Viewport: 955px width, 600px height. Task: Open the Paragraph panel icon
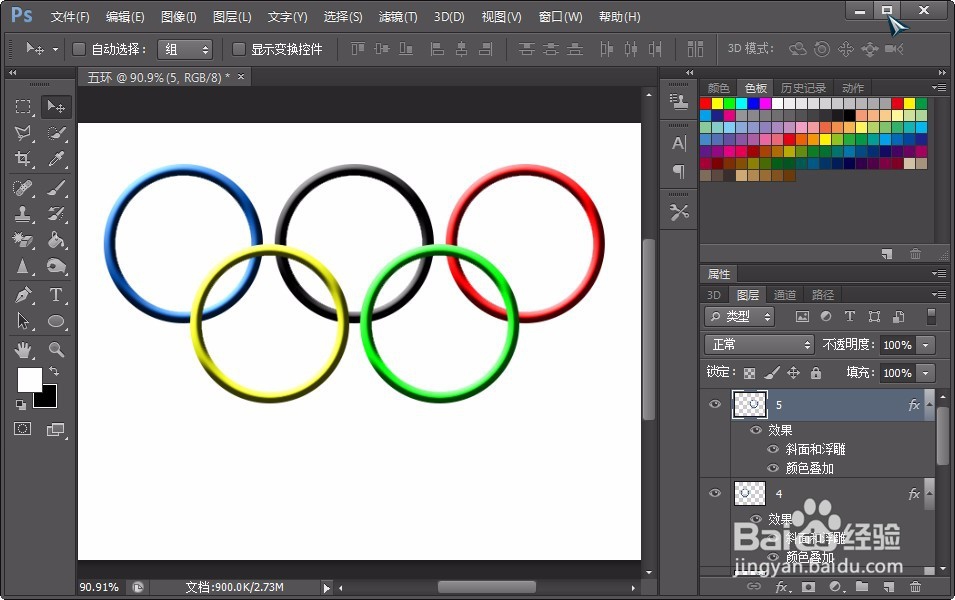(678, 171)
